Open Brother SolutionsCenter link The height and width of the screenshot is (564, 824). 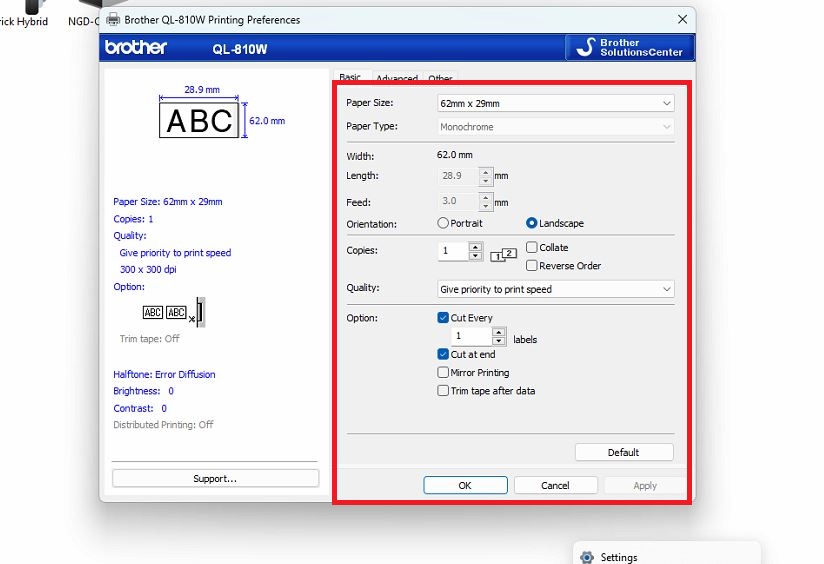tap(630, 47)
